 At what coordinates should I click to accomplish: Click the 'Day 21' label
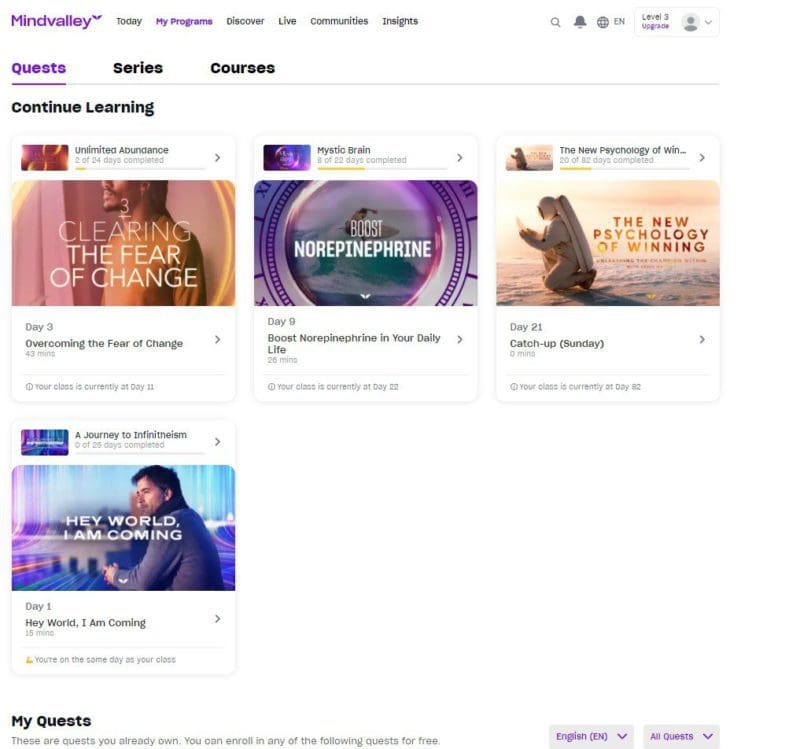point(526,327)
